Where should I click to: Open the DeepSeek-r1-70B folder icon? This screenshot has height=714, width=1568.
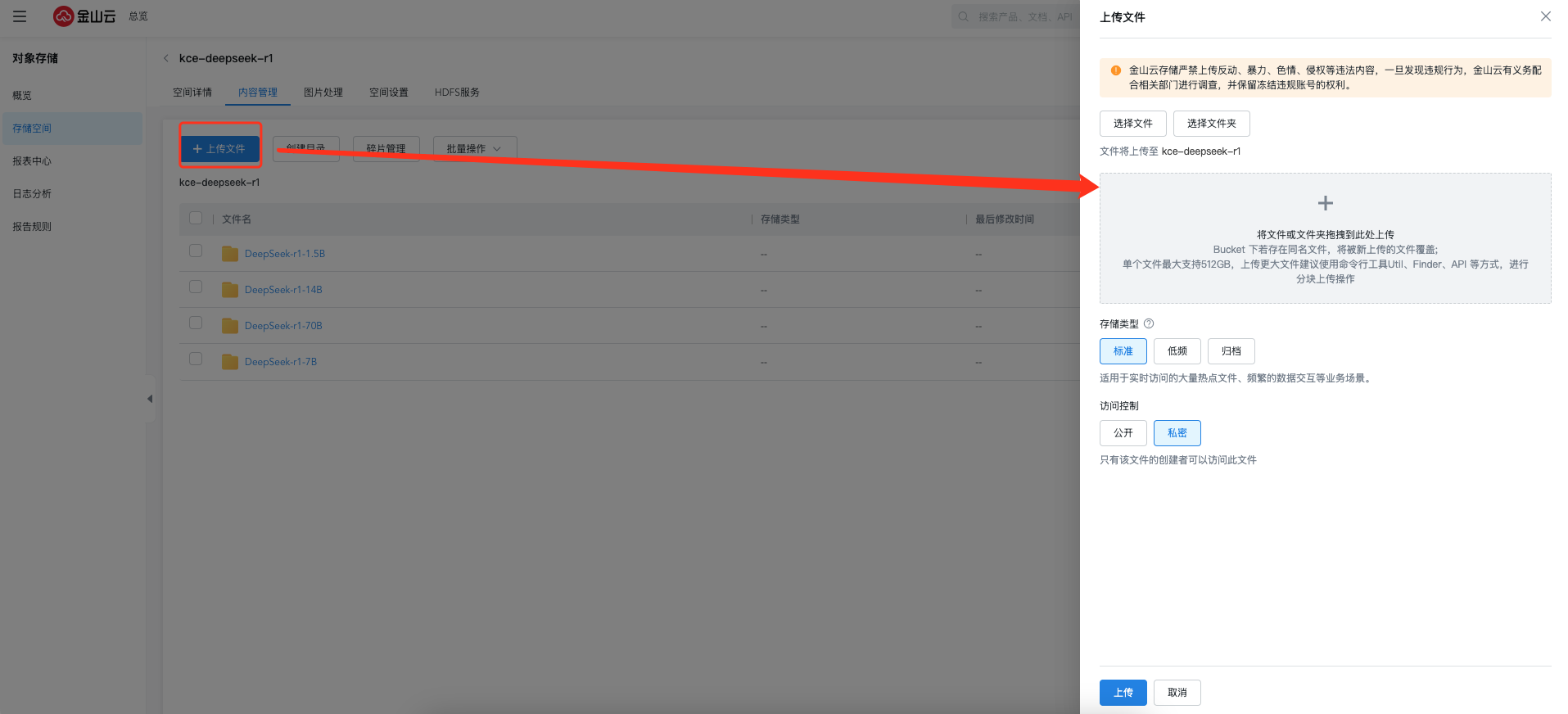230,326
